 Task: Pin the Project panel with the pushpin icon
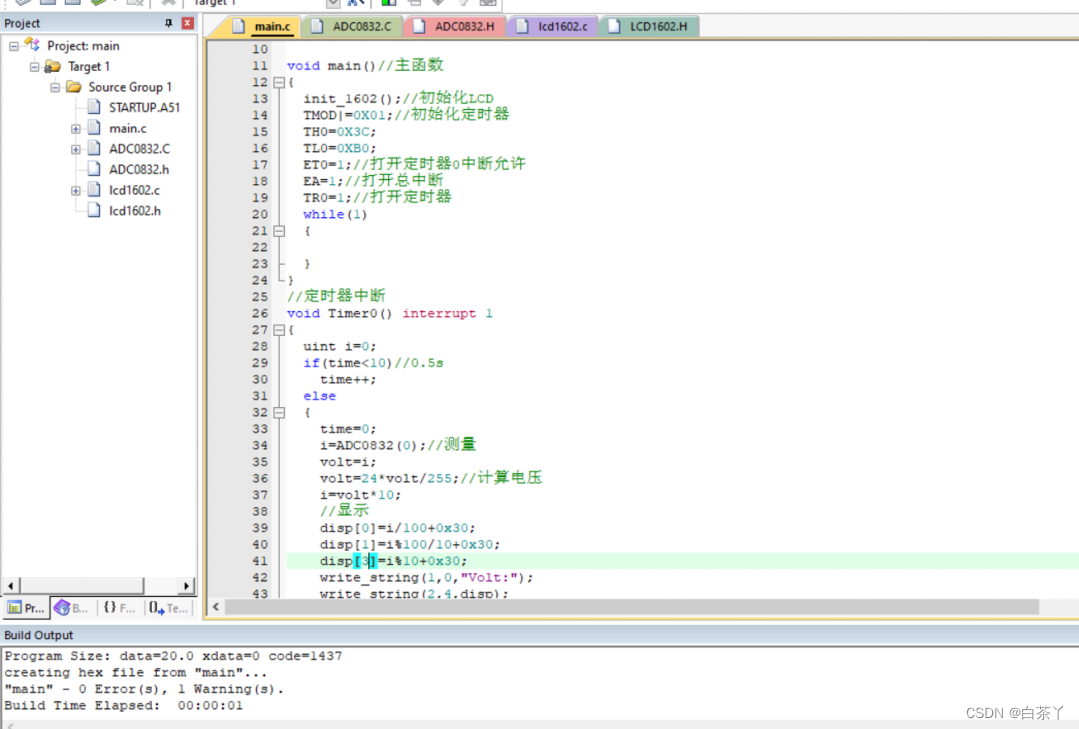tap(168, 23)
